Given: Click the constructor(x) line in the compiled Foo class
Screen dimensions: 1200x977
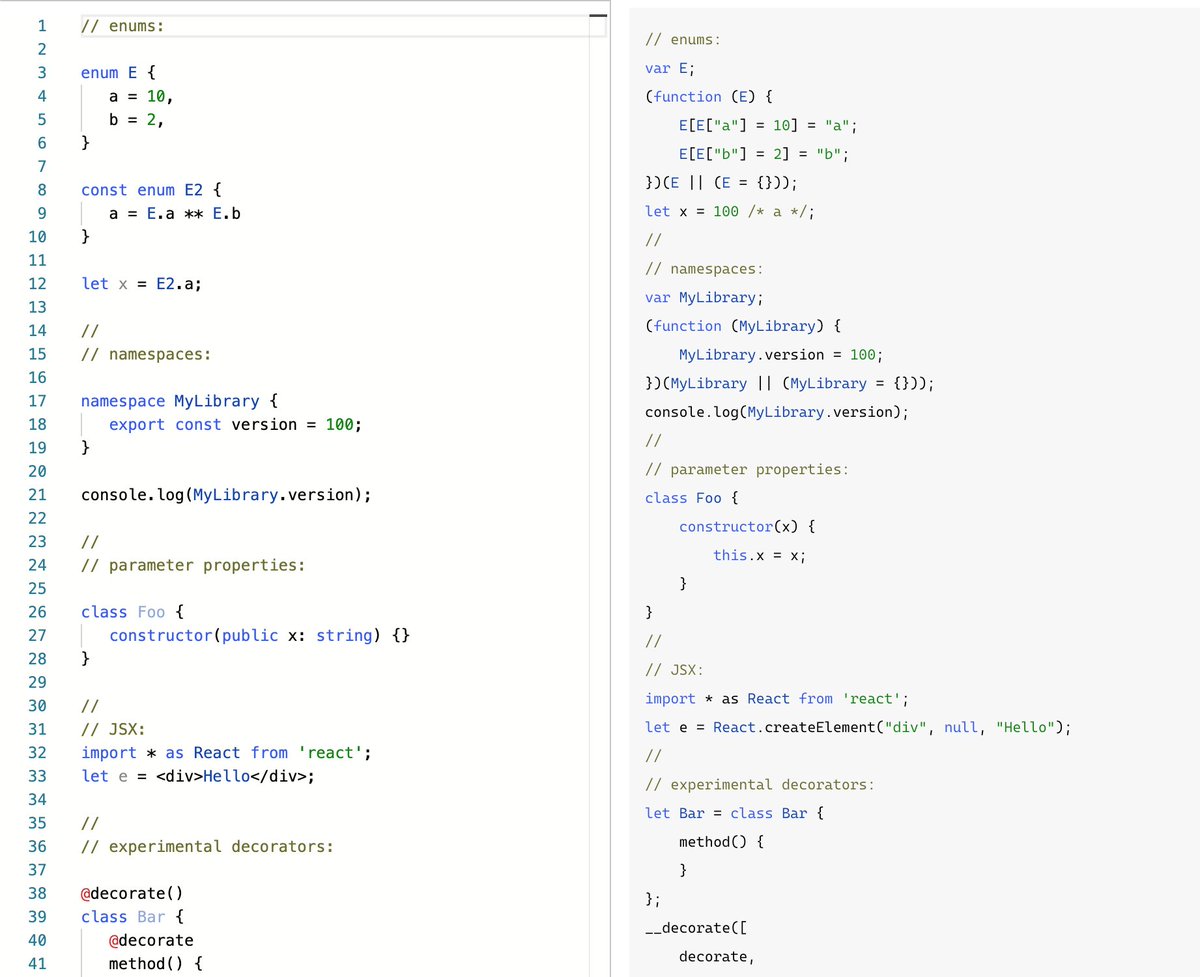Looking at the screenshot, I should tap(736, 526).
